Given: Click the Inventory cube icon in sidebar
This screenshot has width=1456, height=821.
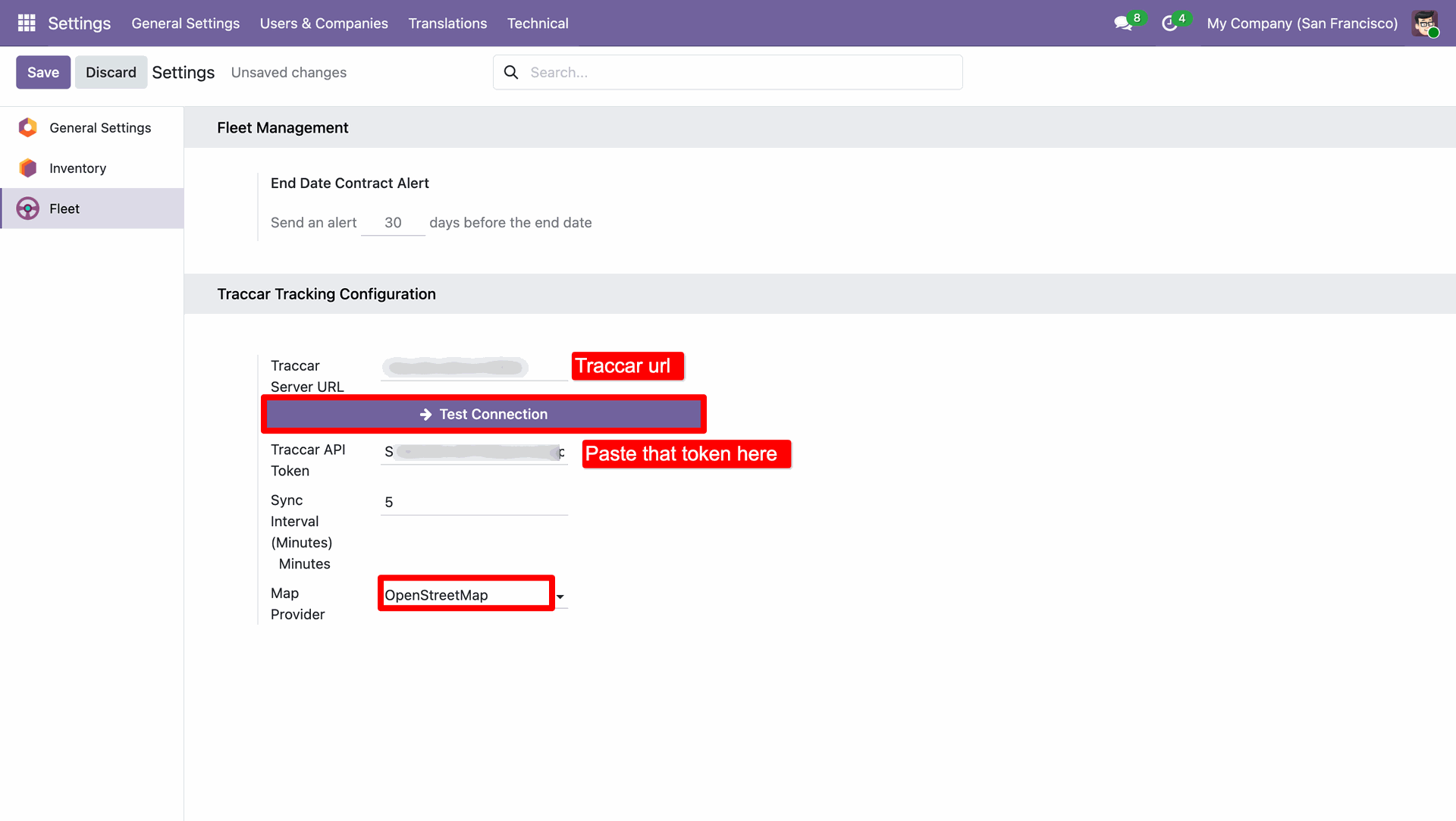Looking at the screenshot, I should tap(28, 168).
